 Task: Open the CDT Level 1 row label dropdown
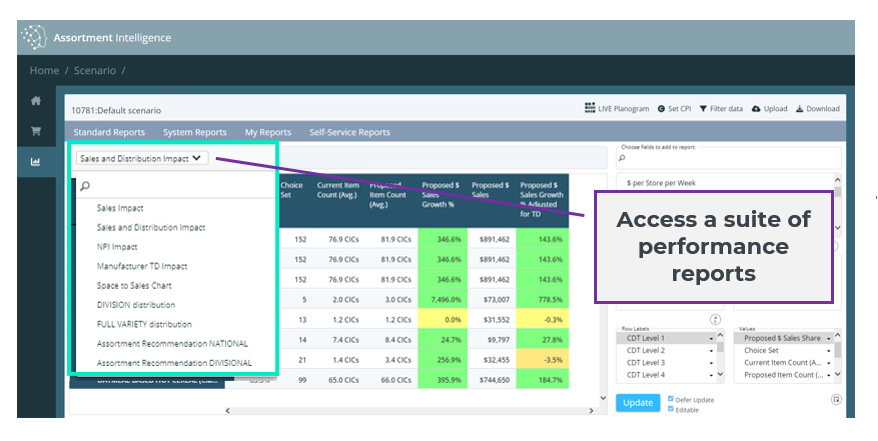[x=711, y=339]
